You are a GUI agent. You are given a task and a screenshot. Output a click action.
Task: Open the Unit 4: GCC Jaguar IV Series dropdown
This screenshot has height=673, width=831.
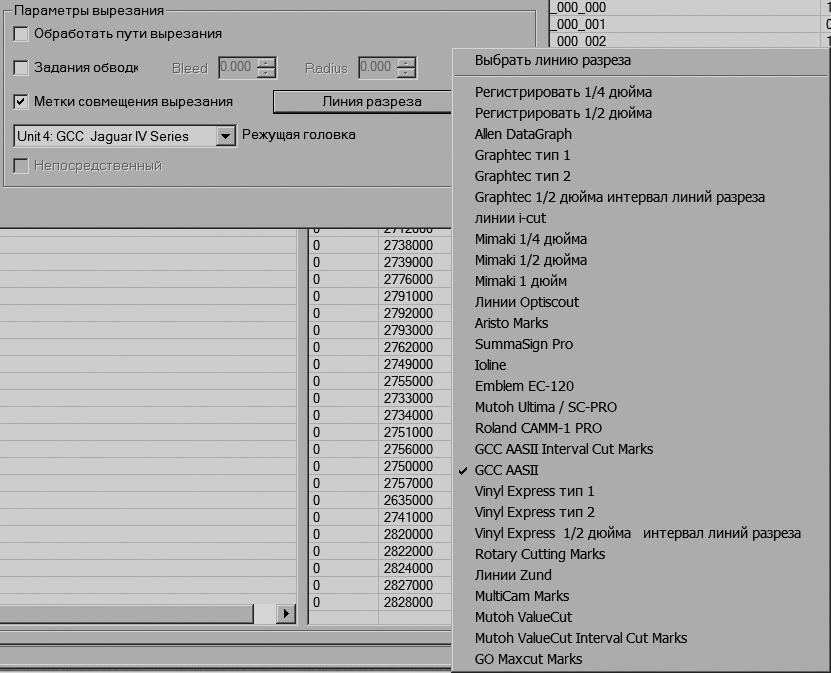coord(225,136)
